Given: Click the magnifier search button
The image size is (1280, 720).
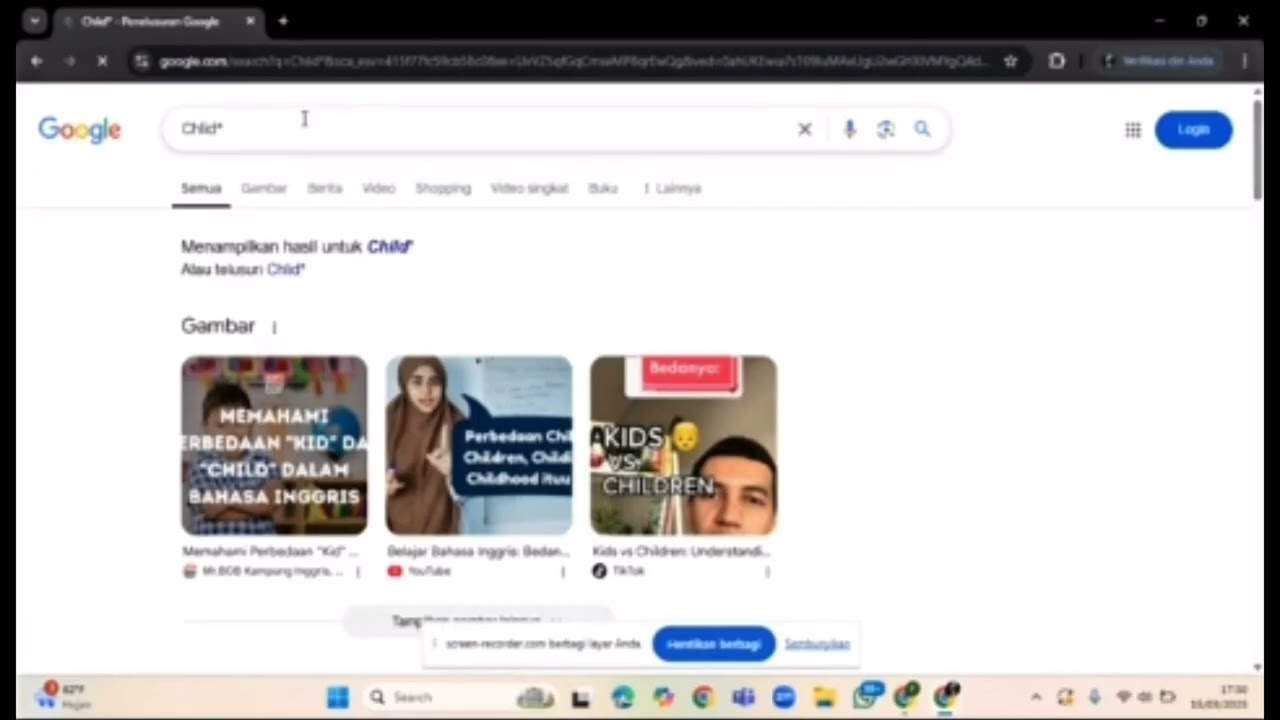Looking at the screenshot, I should [x=922, y=129].
